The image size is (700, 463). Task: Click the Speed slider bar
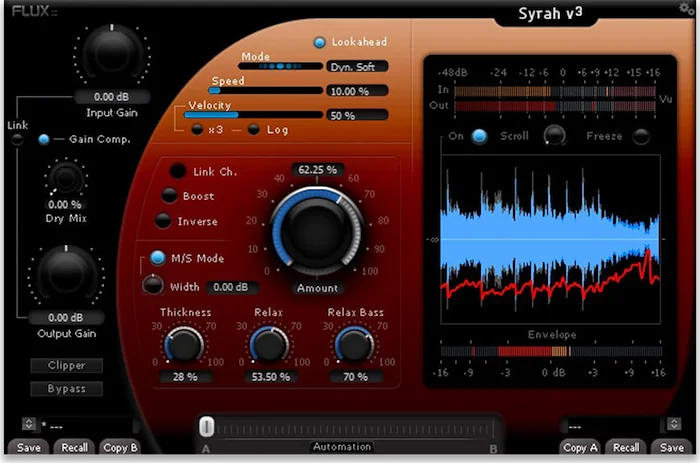(266, 91)
